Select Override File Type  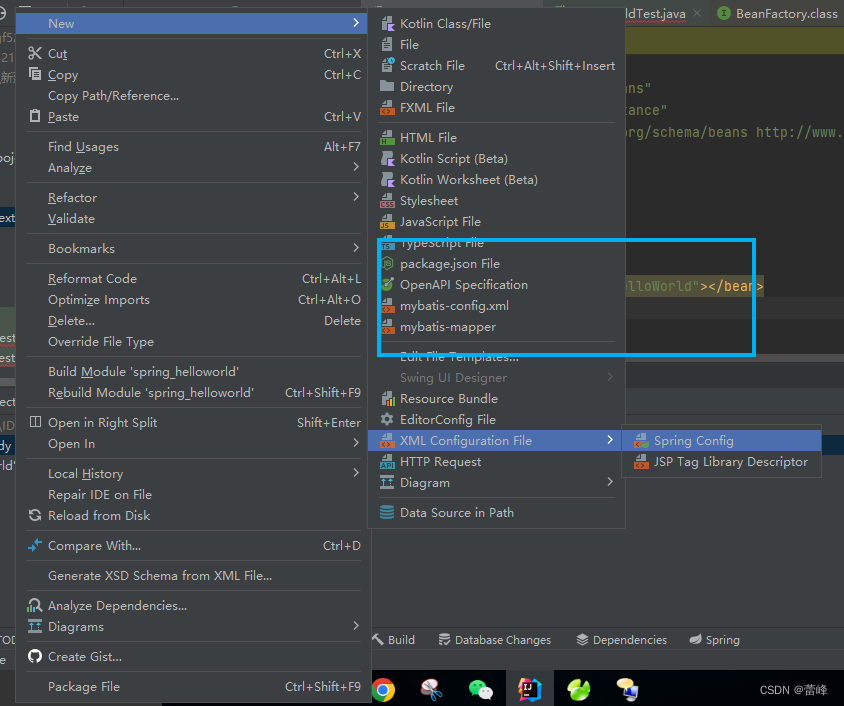[x=193, y=342]
